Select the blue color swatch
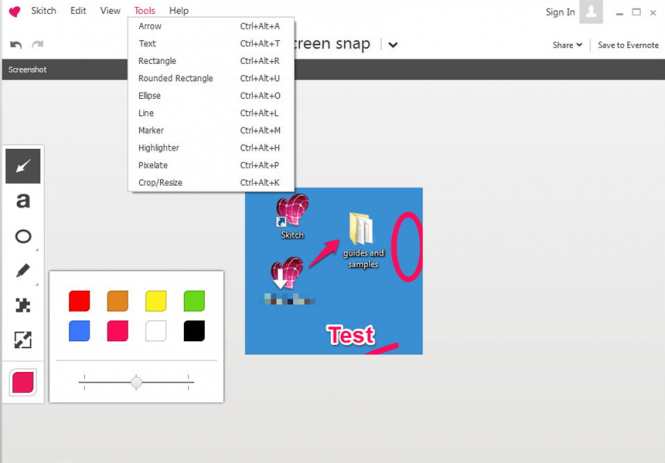 coord(79,331)
